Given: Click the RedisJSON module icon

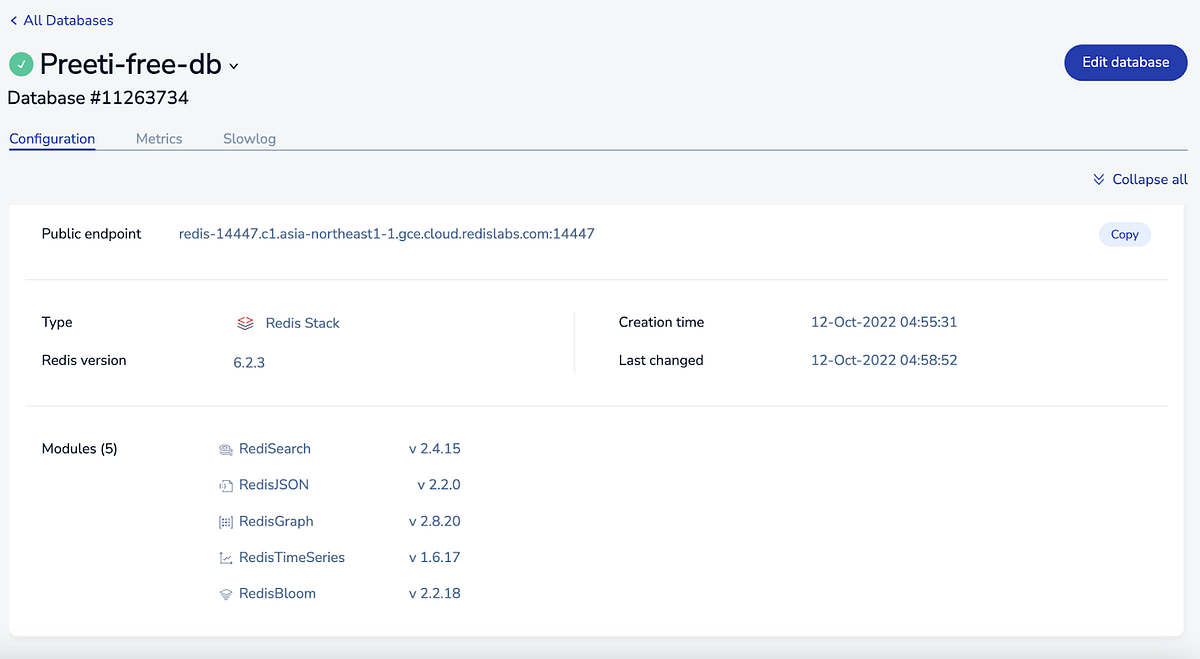Looking at the screenshot, I should (x=225, y=485).
